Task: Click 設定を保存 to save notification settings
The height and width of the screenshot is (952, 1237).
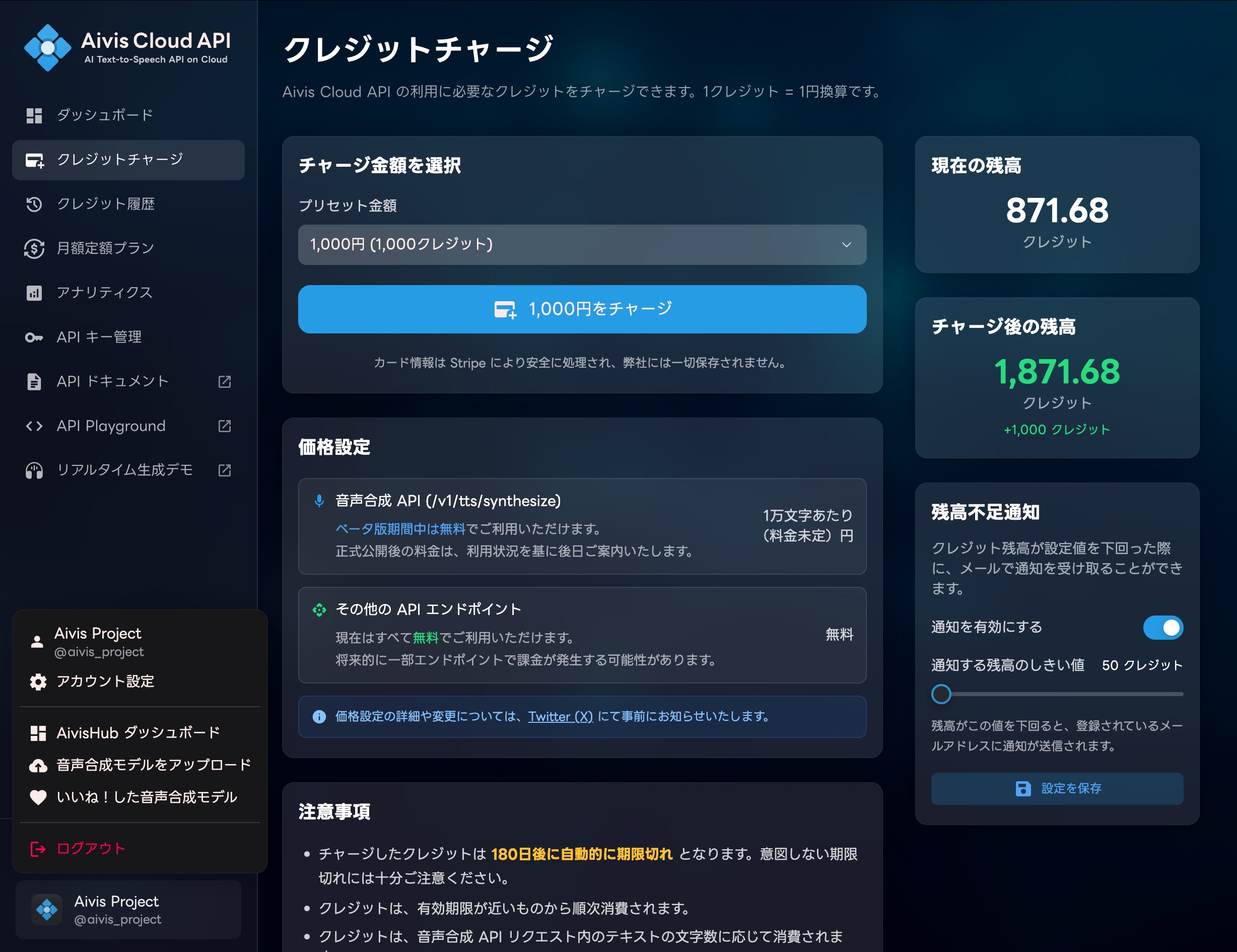Action: pos(1057,788)
